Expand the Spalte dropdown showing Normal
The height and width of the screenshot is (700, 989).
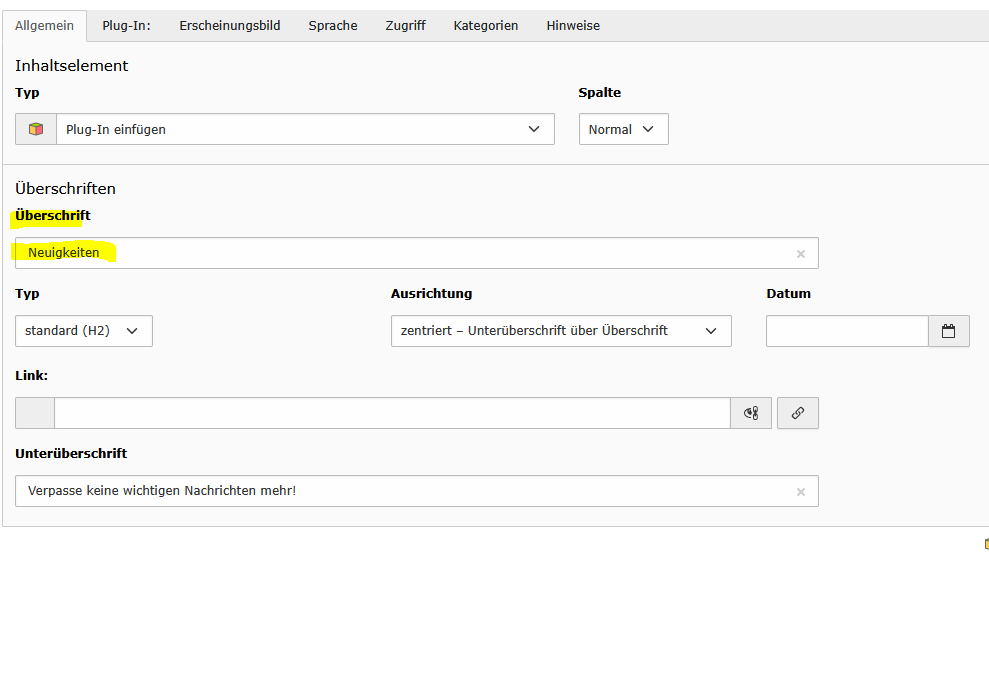coord(623,129)
